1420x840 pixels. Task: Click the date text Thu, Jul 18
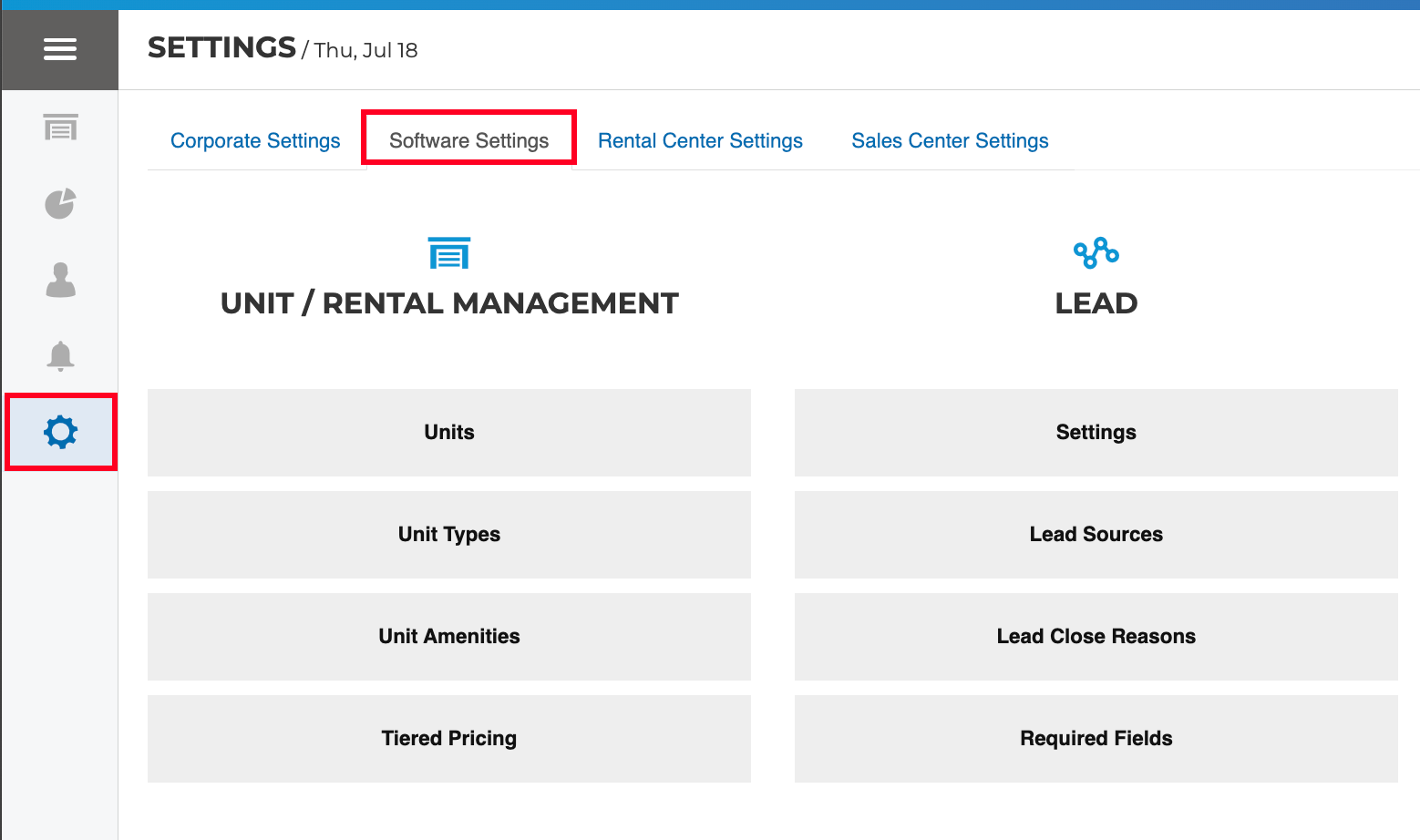[x=365, y=50]
